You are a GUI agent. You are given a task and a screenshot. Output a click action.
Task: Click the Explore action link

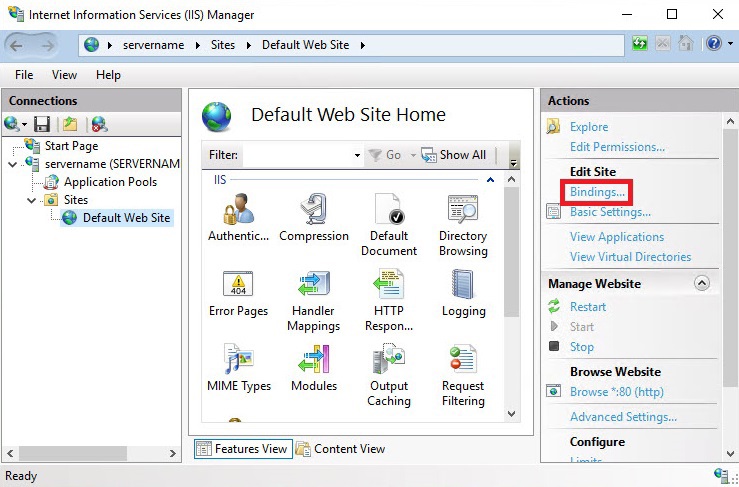pyautogui.click(x=589, y=127)
